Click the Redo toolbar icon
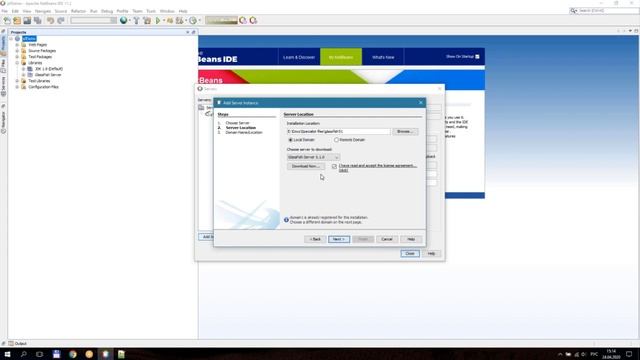The height and width of the screenshot is (360, 640). pyautogui.click(x=61, y=20)
